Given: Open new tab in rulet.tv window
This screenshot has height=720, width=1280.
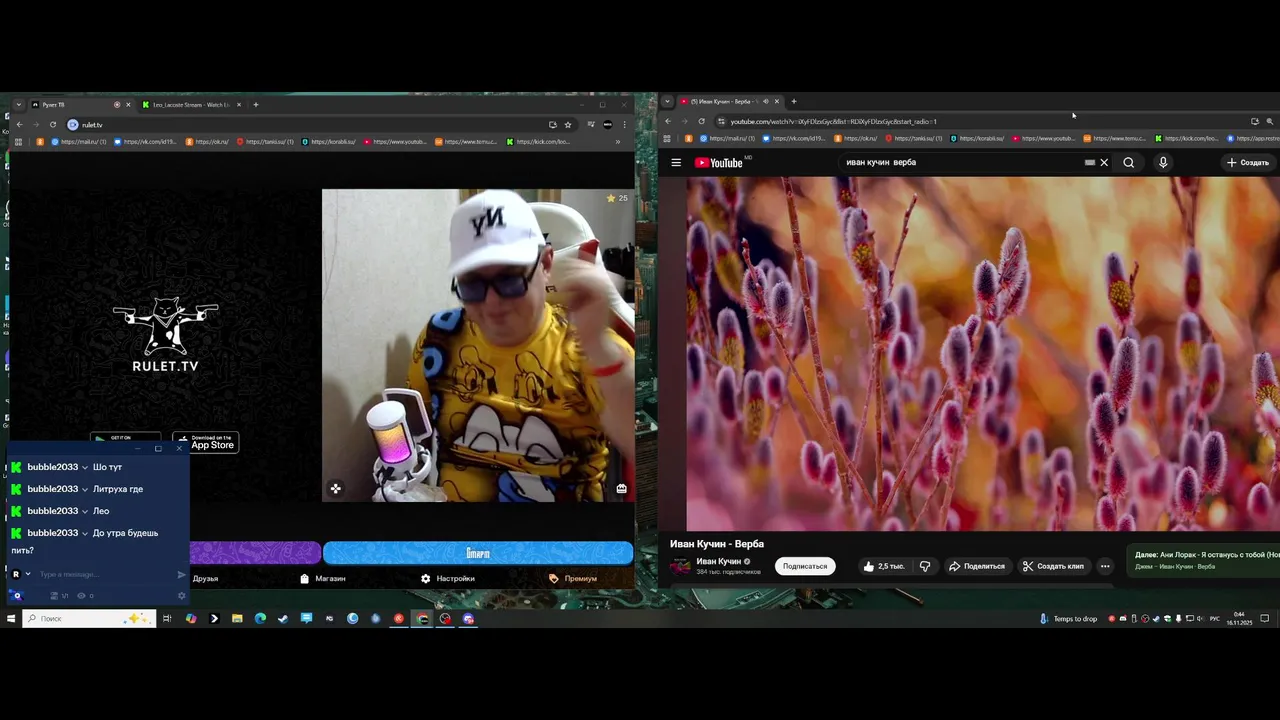Looking at the screenshot, I should tap(256, 104).
